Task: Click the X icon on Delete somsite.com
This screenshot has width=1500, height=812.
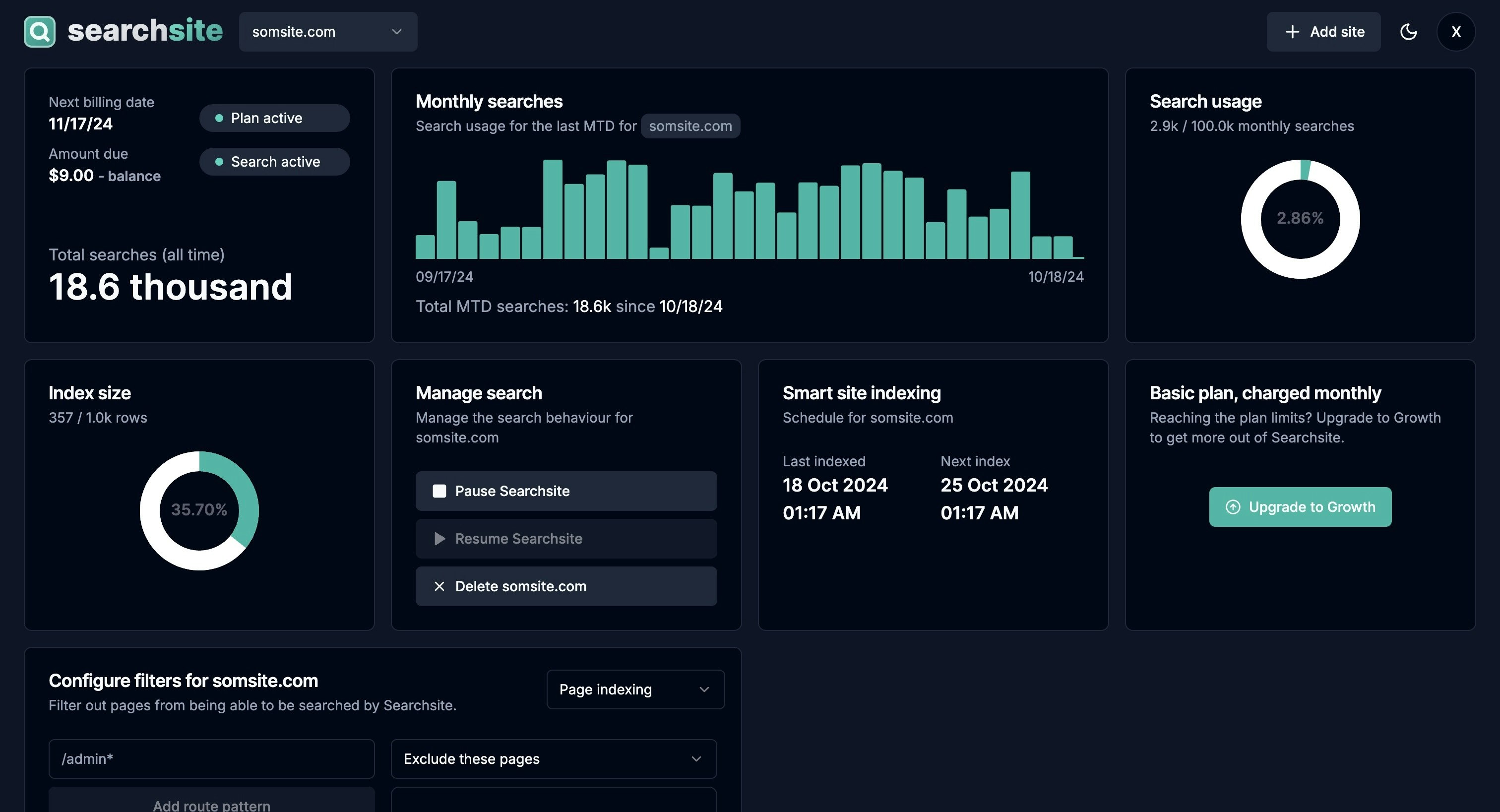Action: pyautogui.click(x=439, y=587)
